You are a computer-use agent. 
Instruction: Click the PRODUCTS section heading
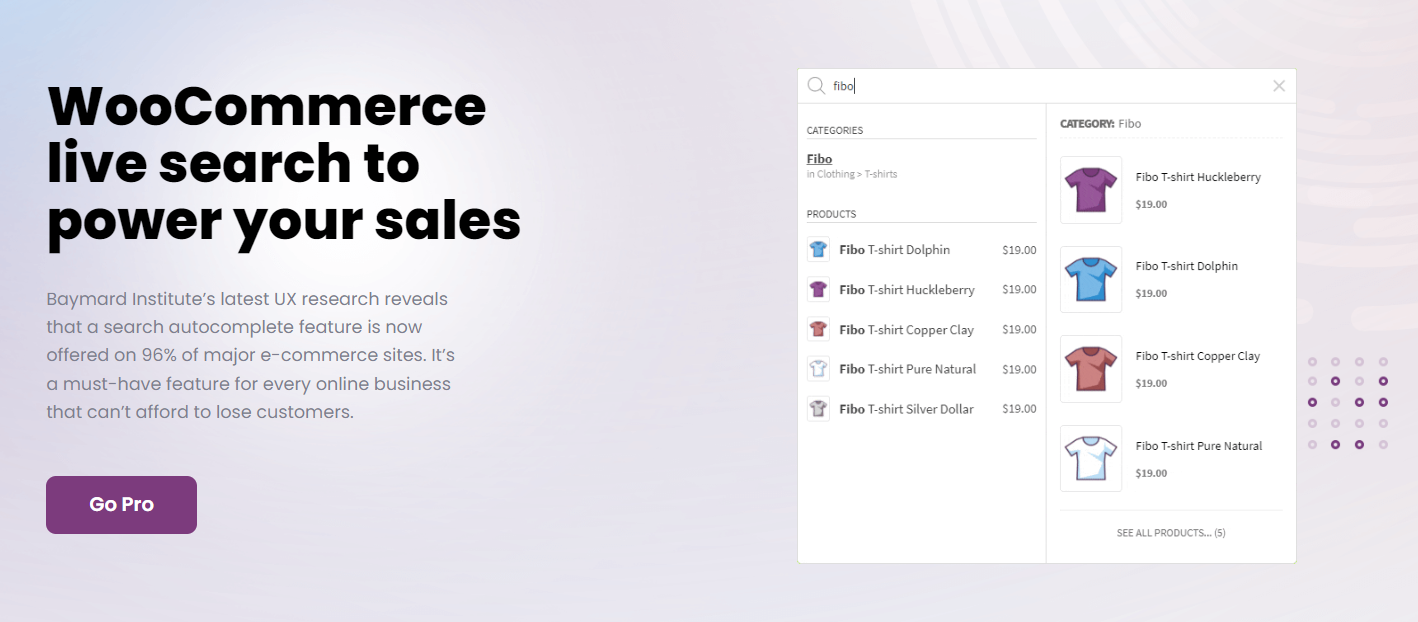click(x=831, y=214)
